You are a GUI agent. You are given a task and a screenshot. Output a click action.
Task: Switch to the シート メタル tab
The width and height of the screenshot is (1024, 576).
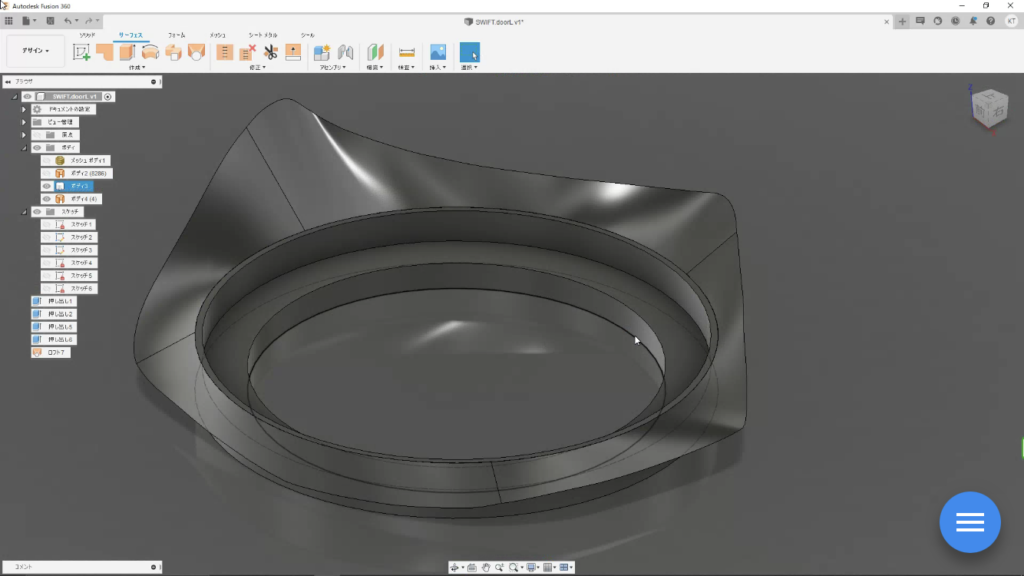(263, 35)
